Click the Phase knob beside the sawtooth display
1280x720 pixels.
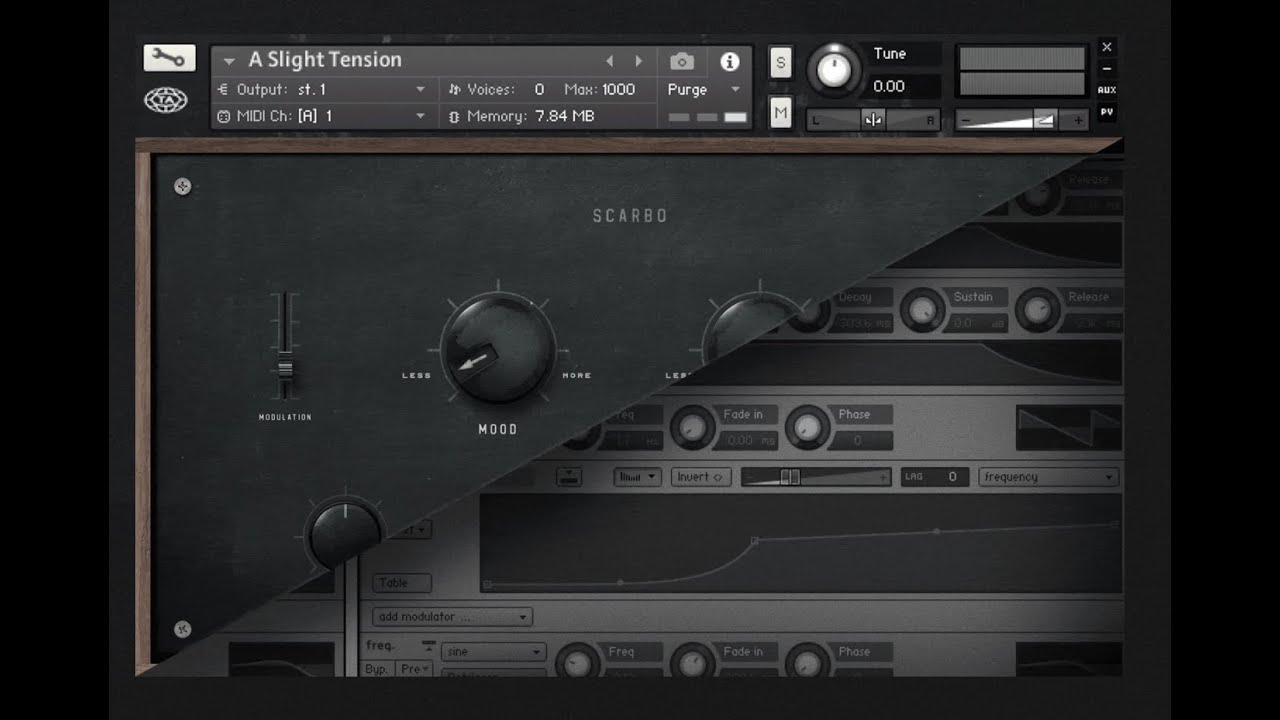[x=807, y=428]
